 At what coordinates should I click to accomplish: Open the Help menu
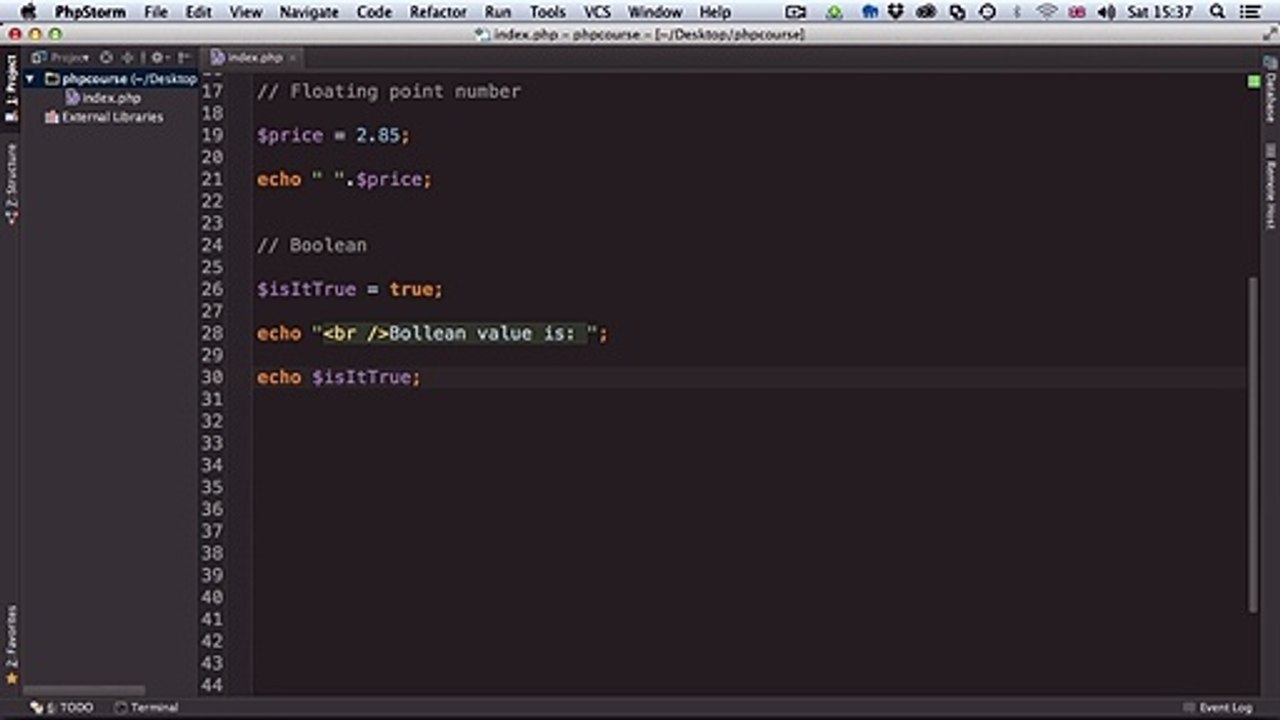pos(715,12)
